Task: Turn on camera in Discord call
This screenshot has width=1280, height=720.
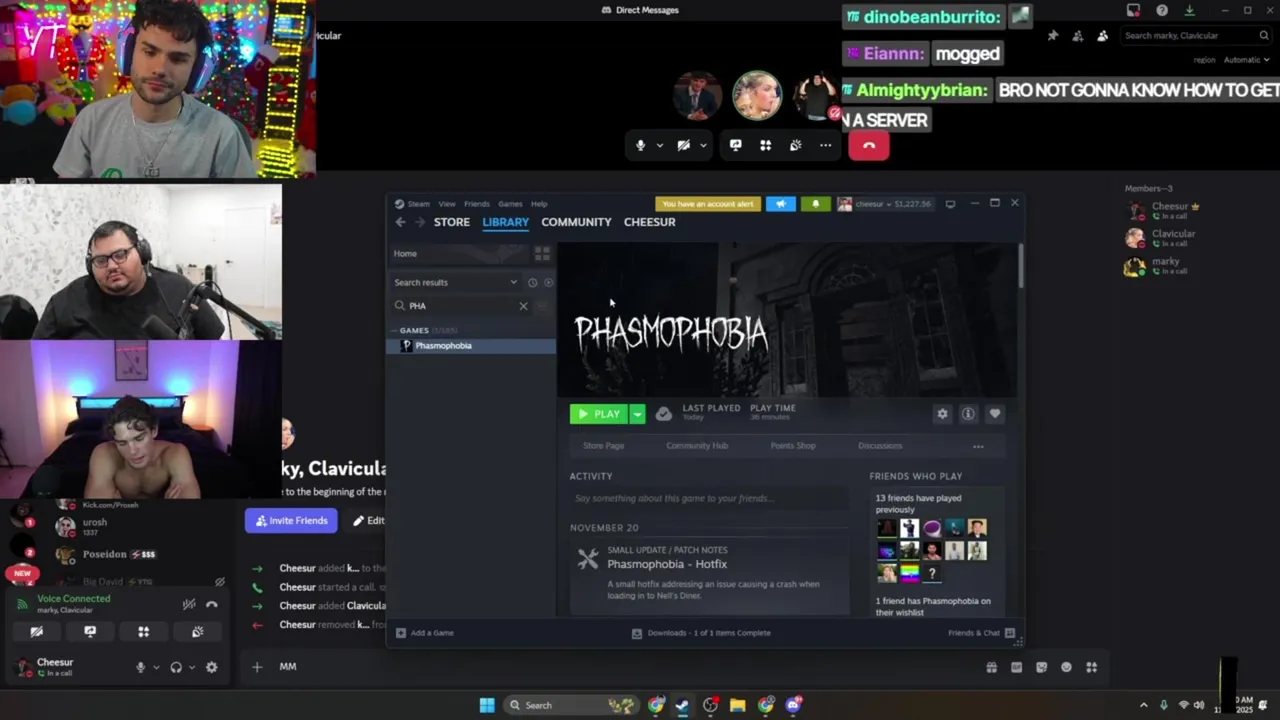Action: [x=683, y=146]
